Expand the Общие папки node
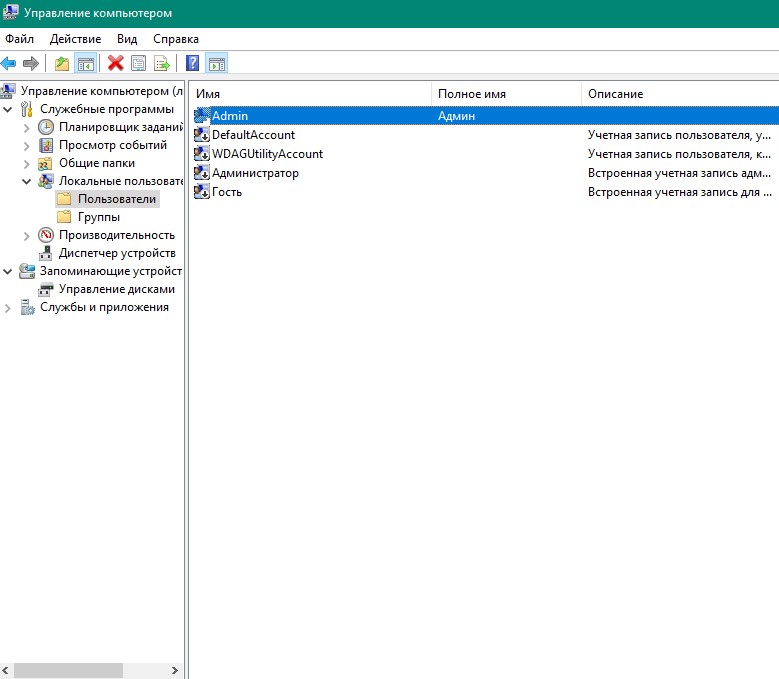The width and height of the screenshot is (779, 679). click(27, 163)
